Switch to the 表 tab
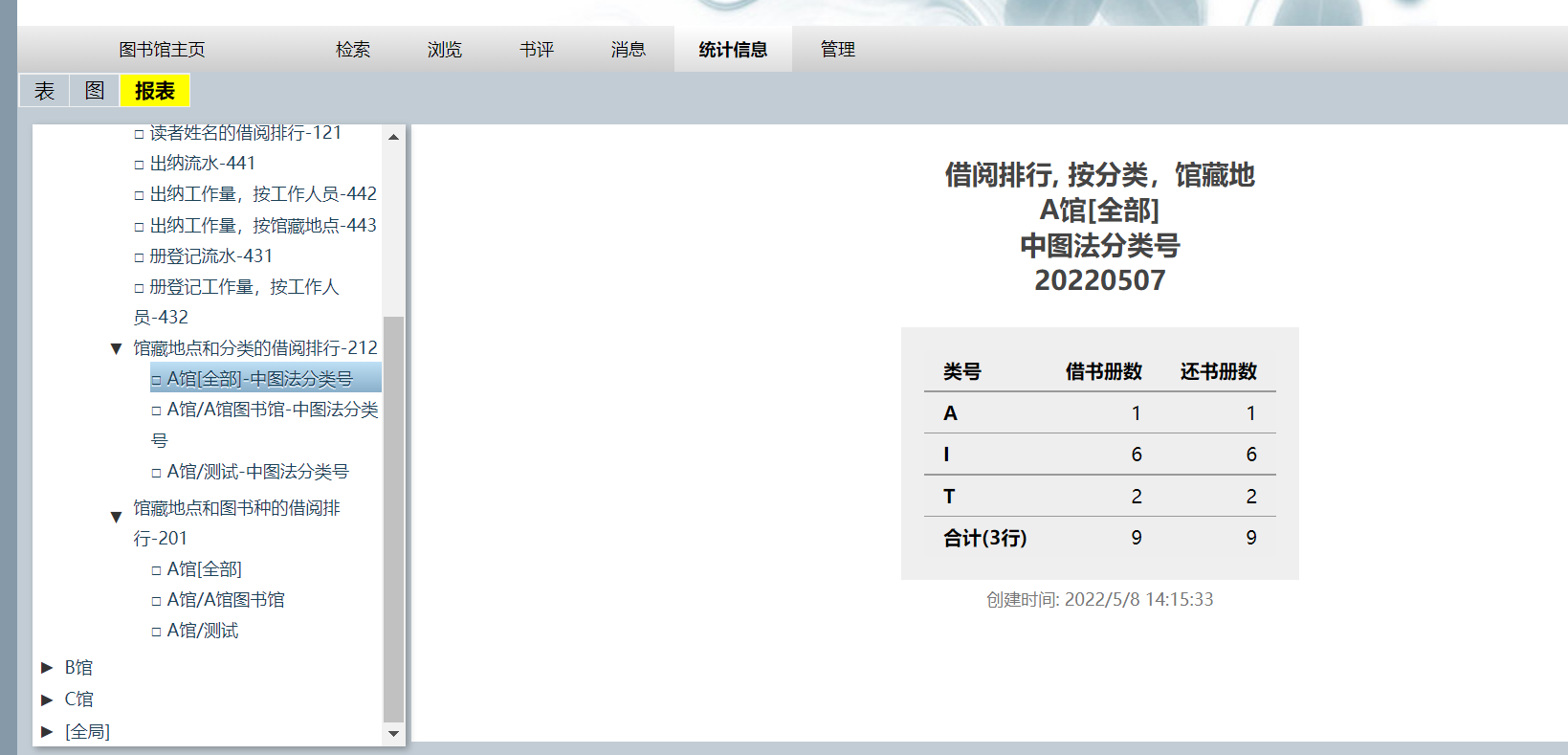 point(45,91)
